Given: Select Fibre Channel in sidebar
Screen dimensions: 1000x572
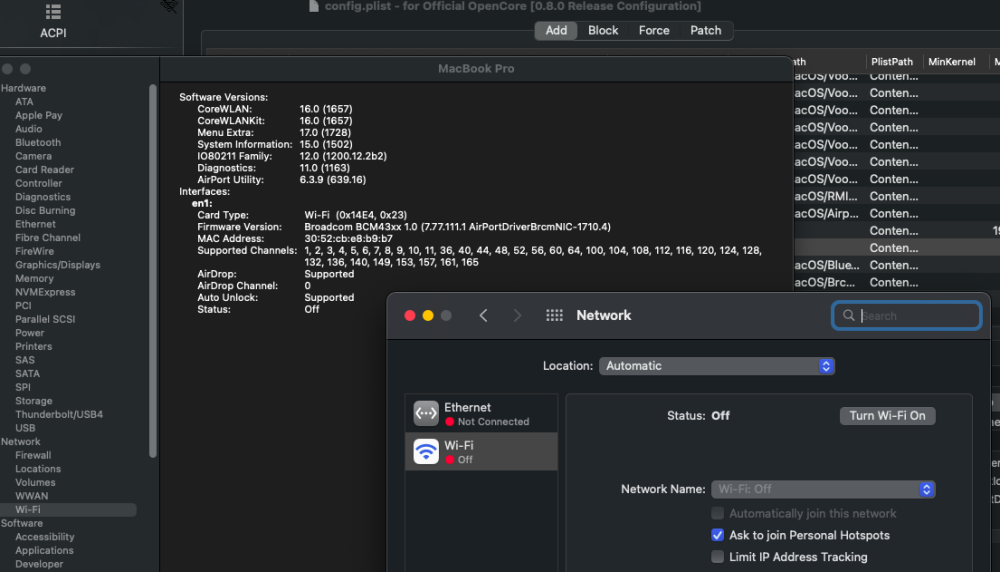Looking at the screenshot, I should (48, 238).
